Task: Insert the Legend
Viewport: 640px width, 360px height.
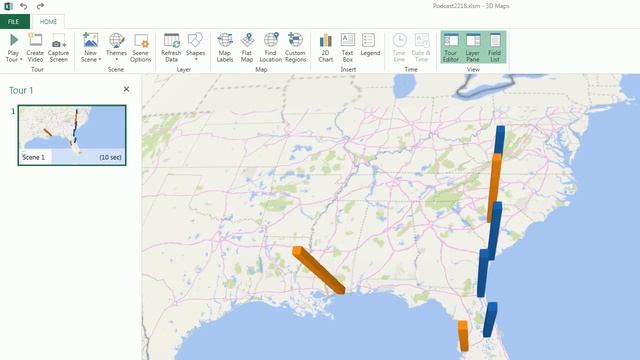Action: [370, 45]
